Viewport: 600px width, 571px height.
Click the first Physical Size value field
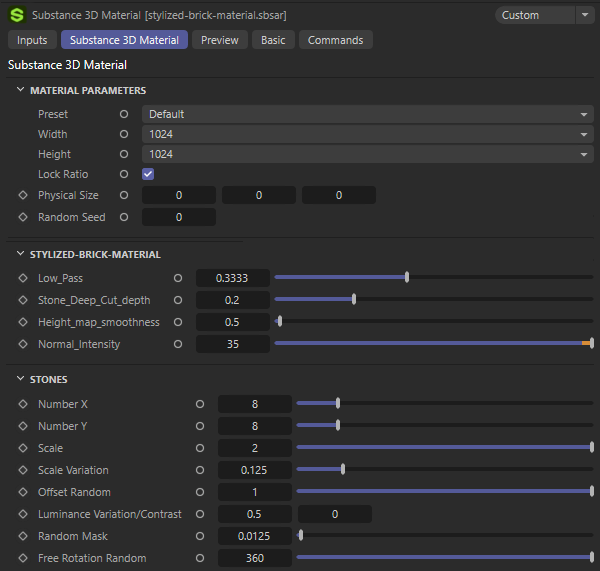[179, 195]
